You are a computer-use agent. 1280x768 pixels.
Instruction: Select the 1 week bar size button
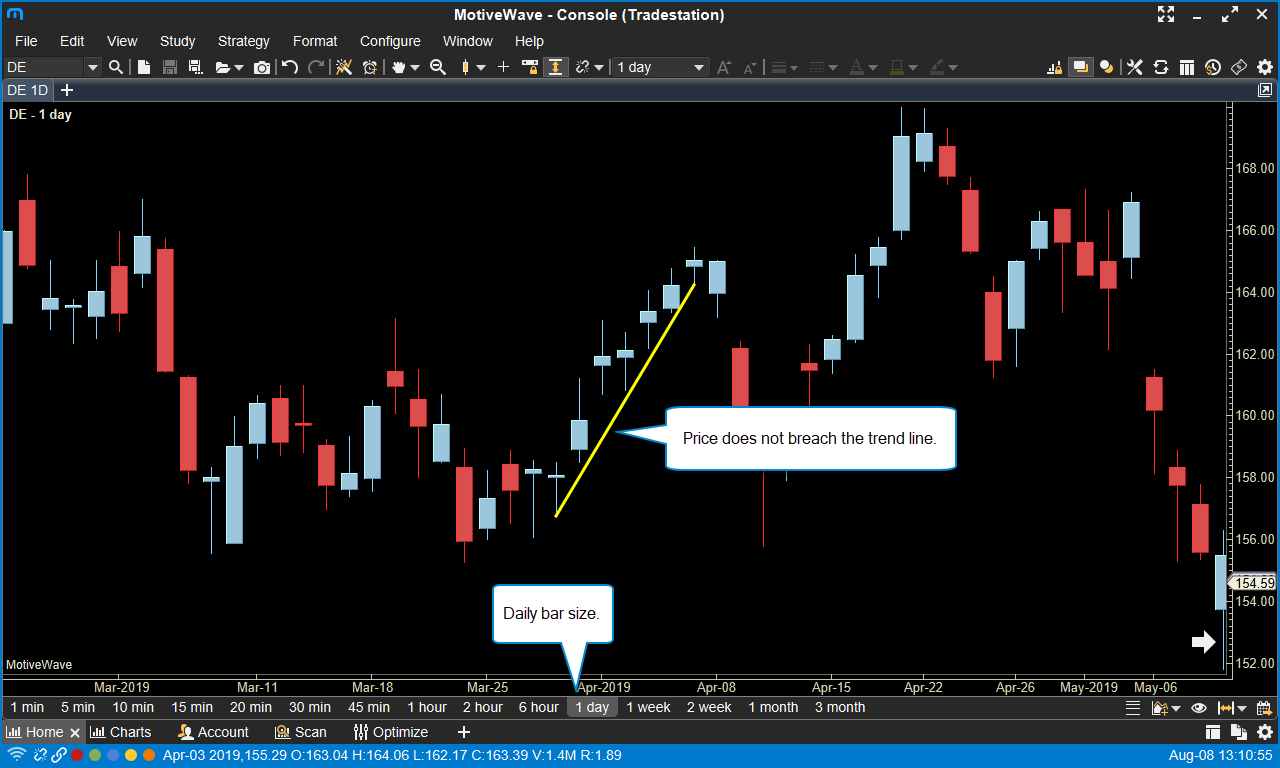tap(648, 707)
